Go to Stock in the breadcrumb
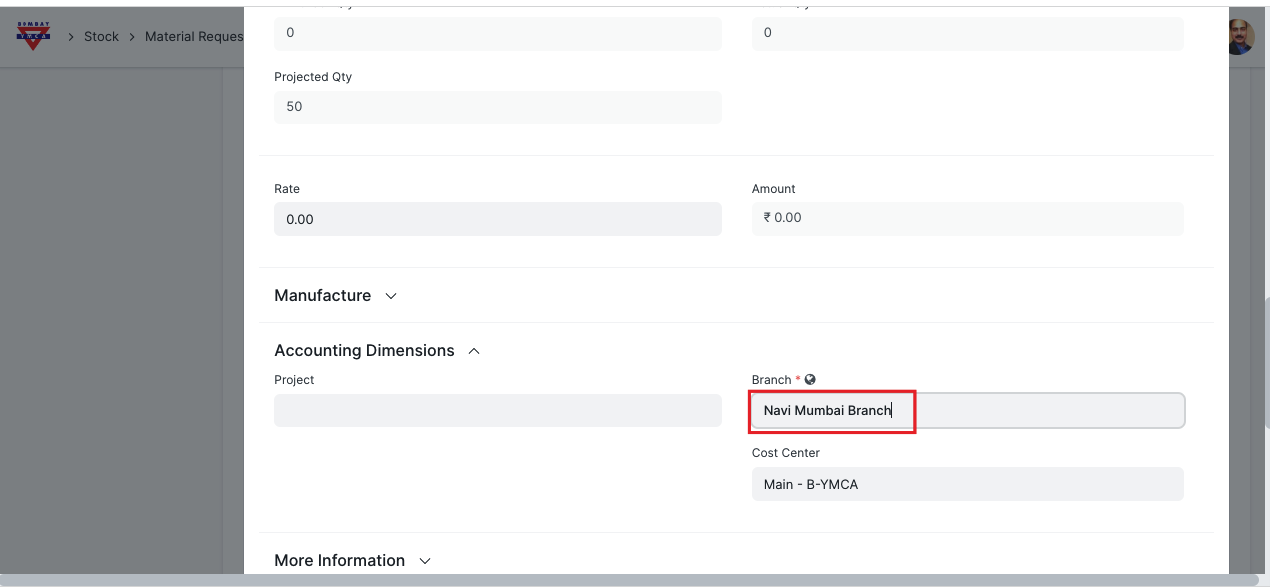Viewport: 1270px width, 587px height. coord(101,37)
